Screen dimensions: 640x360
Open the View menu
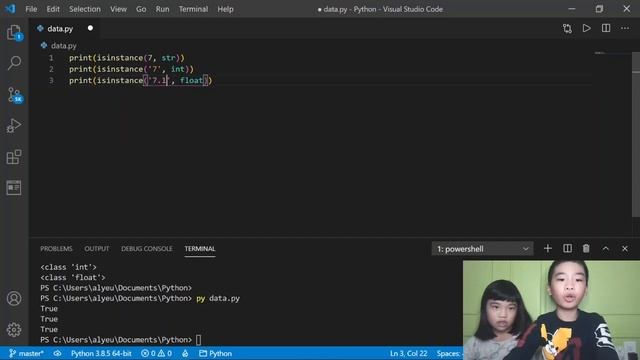pyautogui.click(x=118, y=9)
